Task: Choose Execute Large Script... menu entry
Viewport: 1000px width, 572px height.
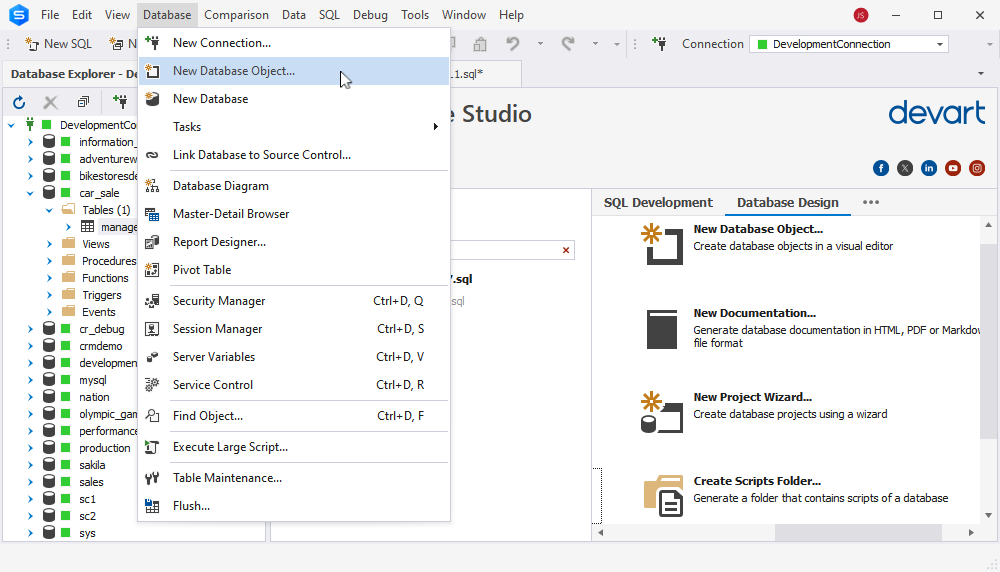Action: [x=294, y=447]
